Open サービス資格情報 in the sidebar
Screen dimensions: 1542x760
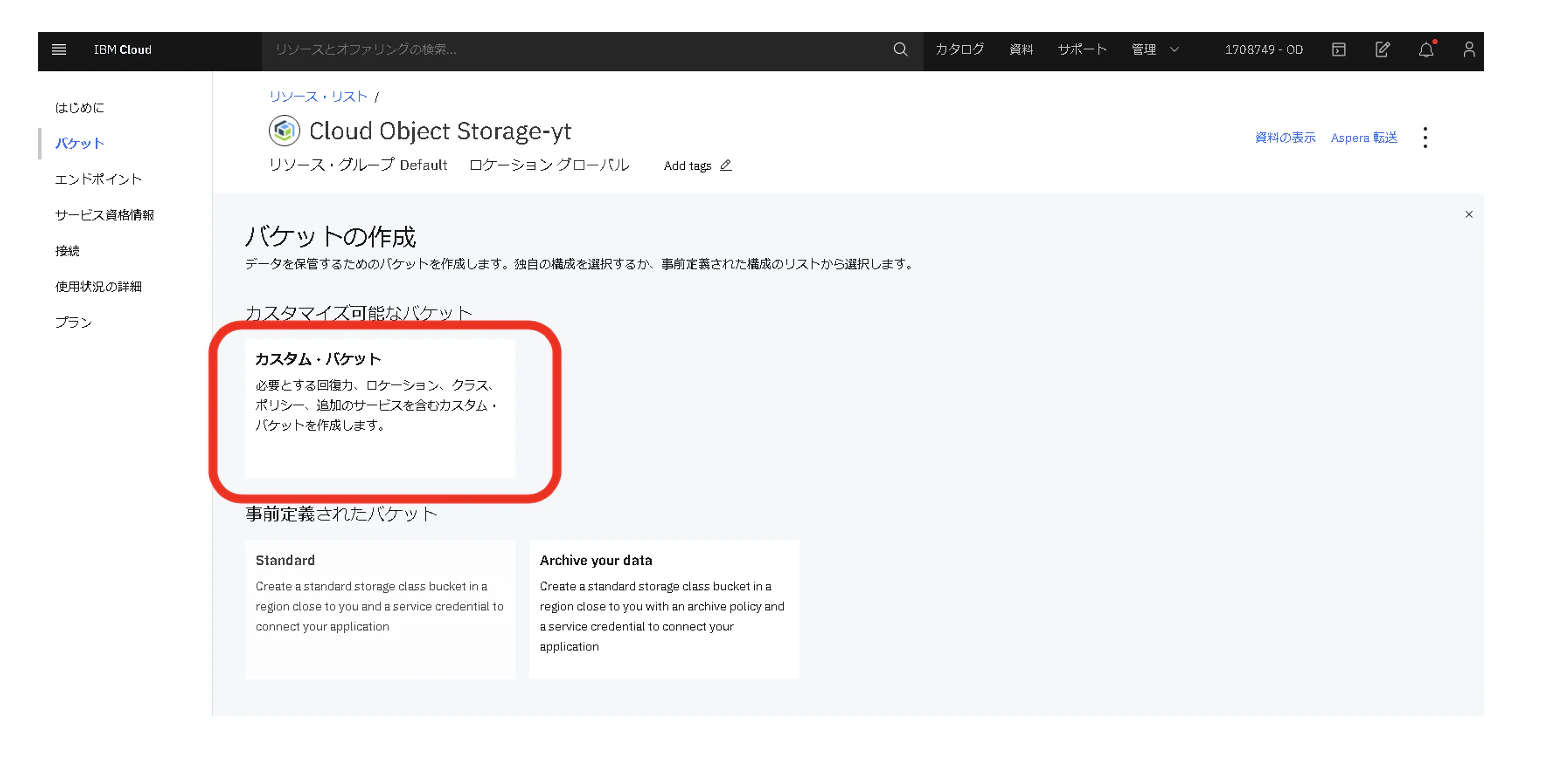105,215
